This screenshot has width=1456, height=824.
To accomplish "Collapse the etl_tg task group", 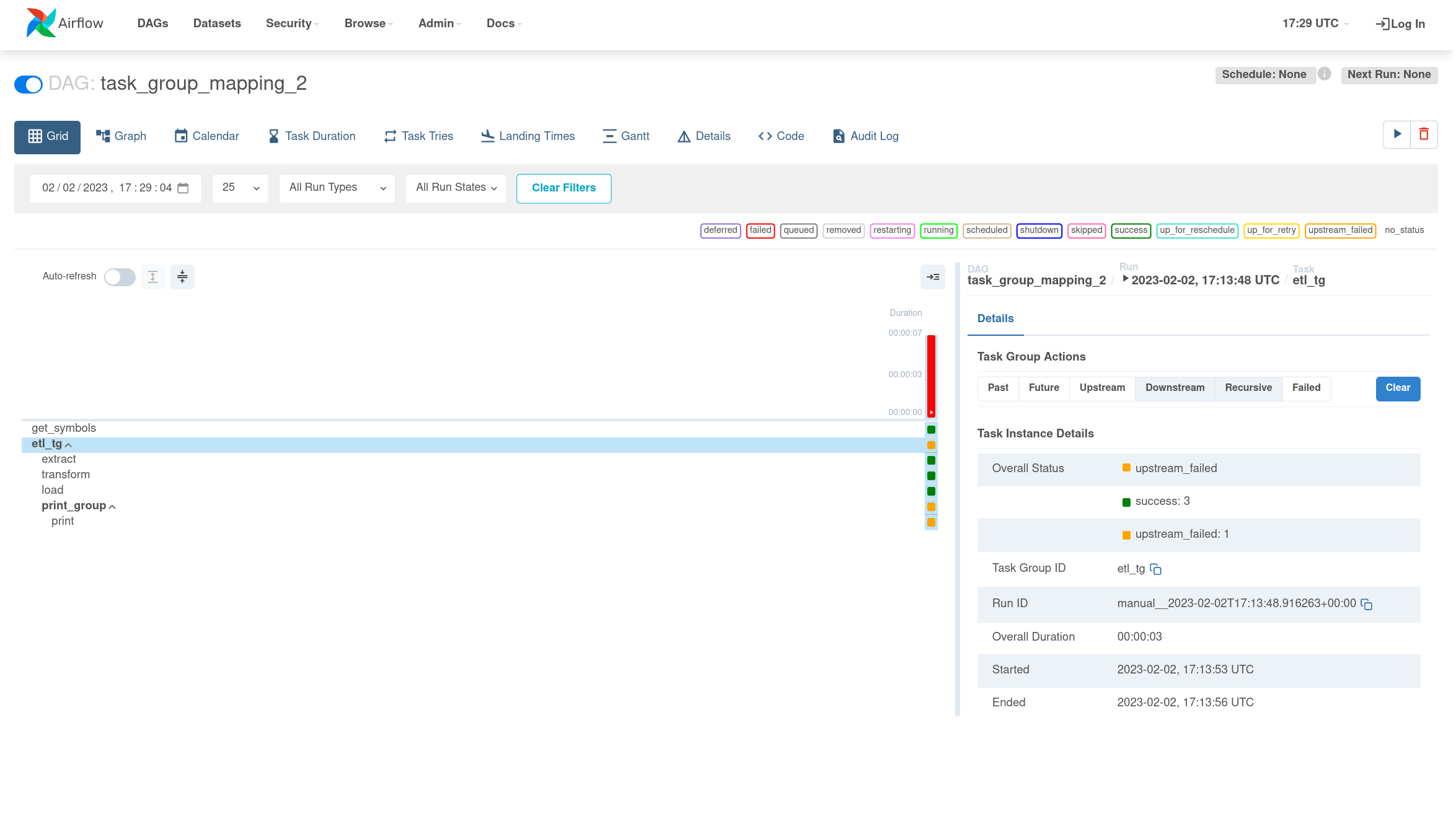I will point(68,444).
